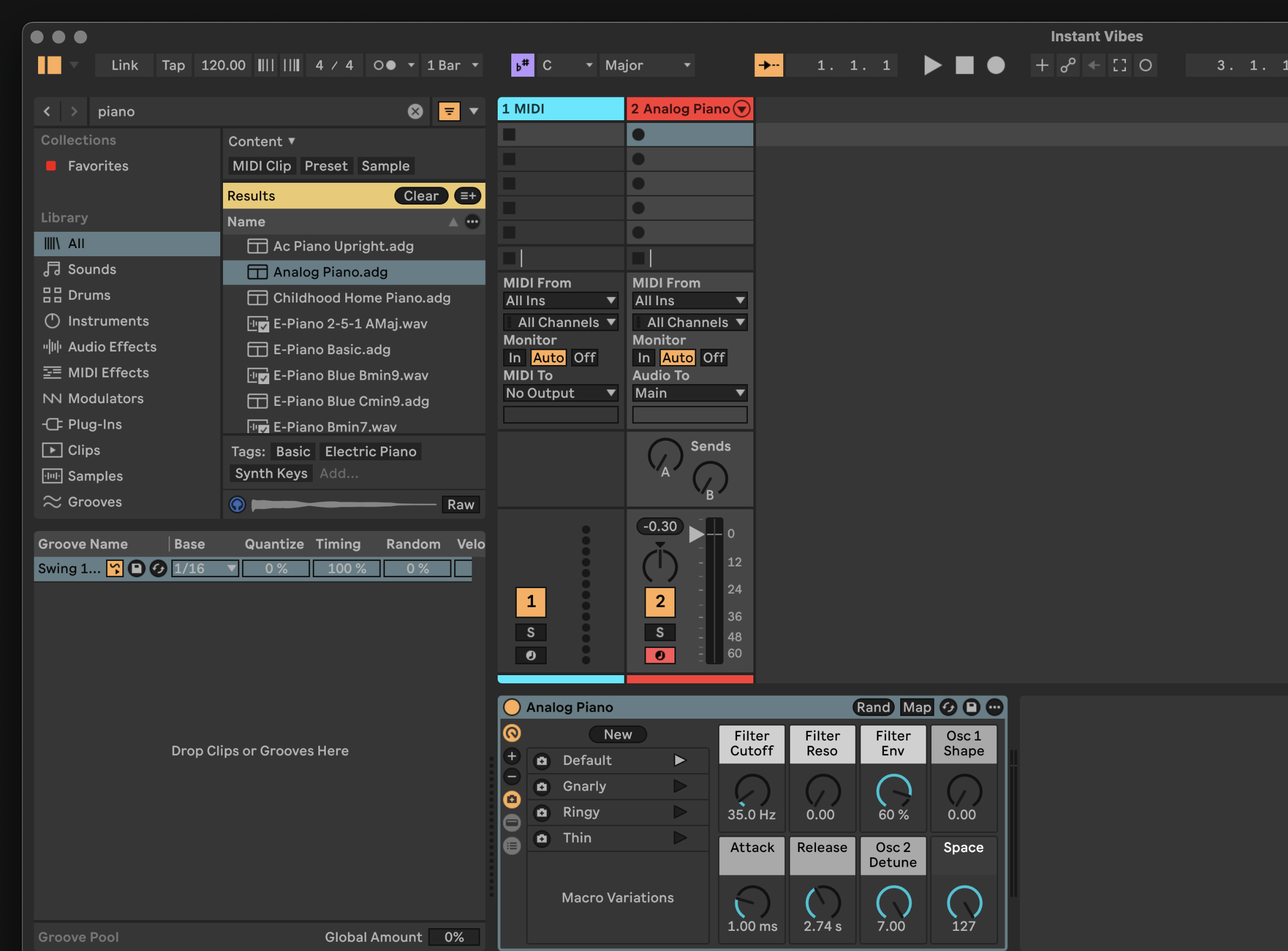The image size is (1288, 951).
Task: Open the root note C dropdown
Action: 567,65
